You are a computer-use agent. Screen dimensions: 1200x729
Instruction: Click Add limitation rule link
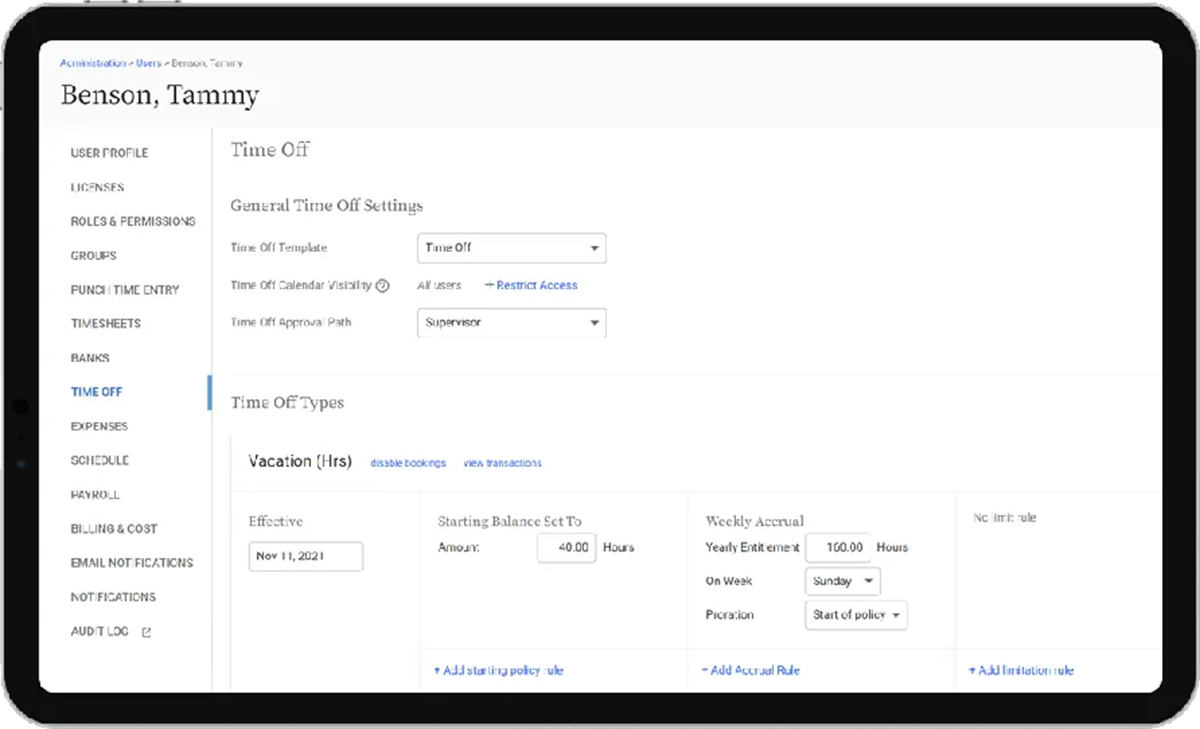[1021, 670]
